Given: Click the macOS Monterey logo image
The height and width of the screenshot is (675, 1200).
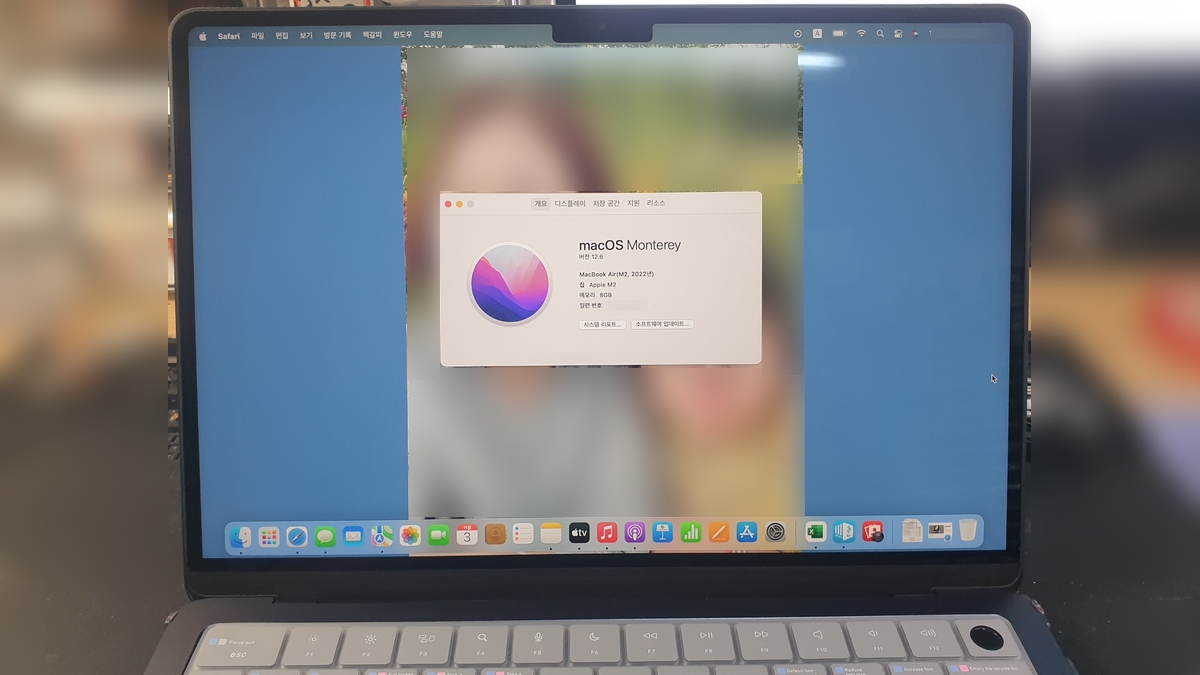Looking at the screenshot, I should (510, 283).
